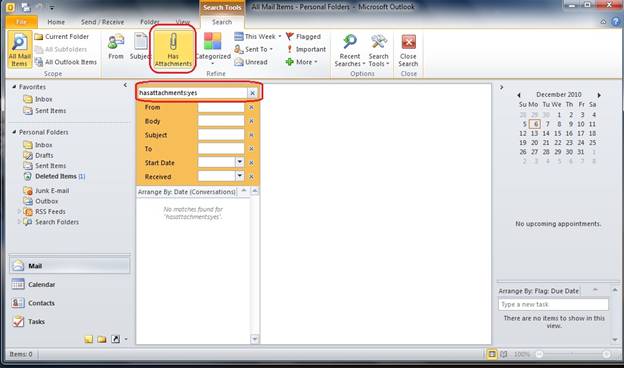
Task: Click the Flagged filter flag icon
Action: click(290, 37)
